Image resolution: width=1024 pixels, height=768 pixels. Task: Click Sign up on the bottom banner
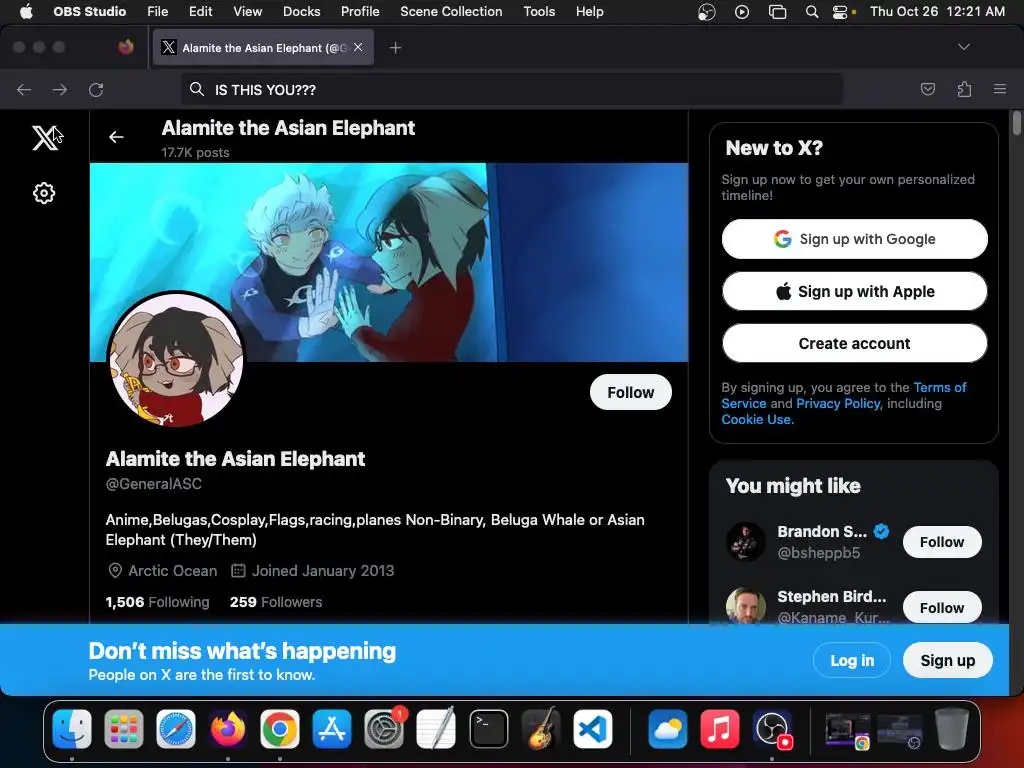948,660
